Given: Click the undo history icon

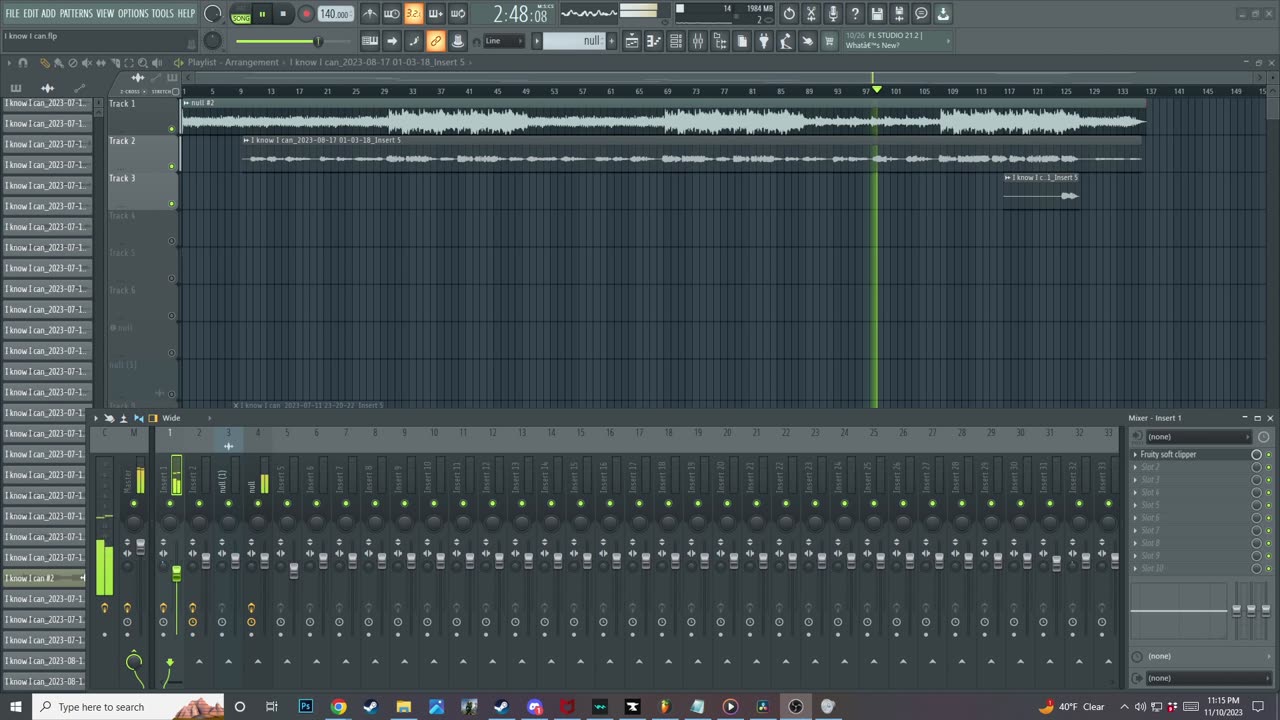Looking at the screenshot, I should tap(789, 14).
